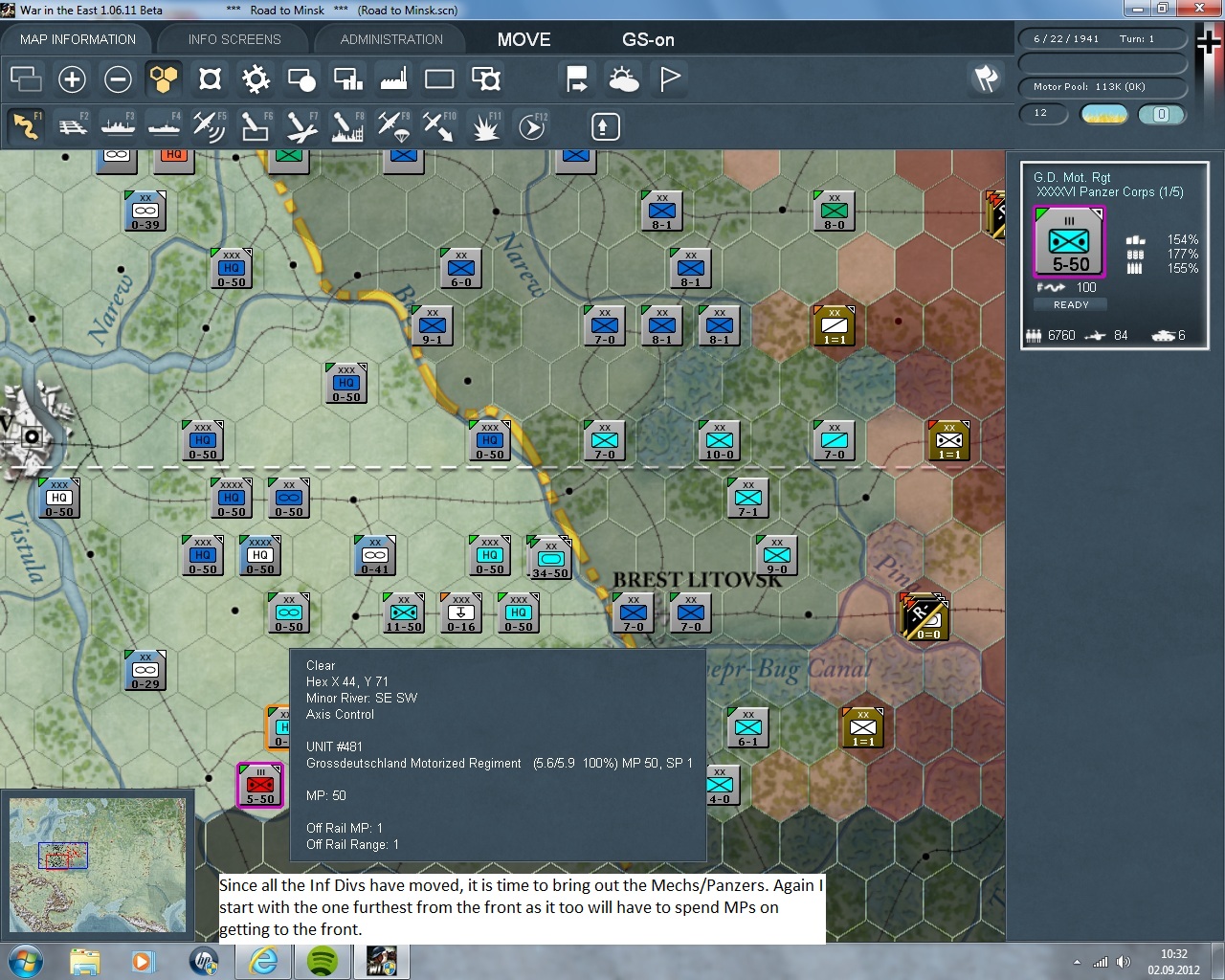Viewport: 1225px width, 980px height.
Task: Open Windows Explorer folder on taskbar
Action: [85, 961]
